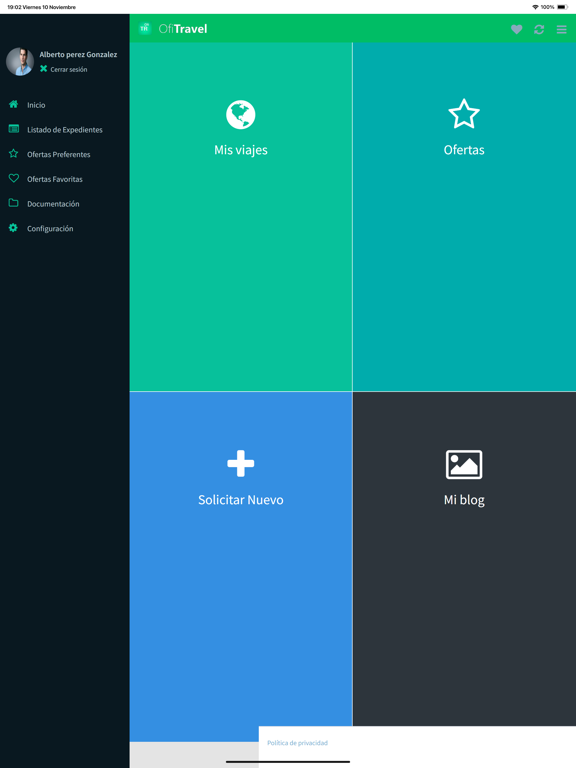This screenshot has width=576, height=768.
Task: Click the home icon beside Inicio
Action: pyautogui.click(x=14, y=104)
